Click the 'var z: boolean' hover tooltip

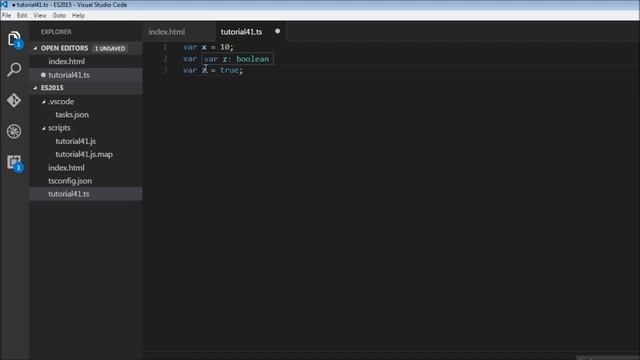[x=237, y=59]
